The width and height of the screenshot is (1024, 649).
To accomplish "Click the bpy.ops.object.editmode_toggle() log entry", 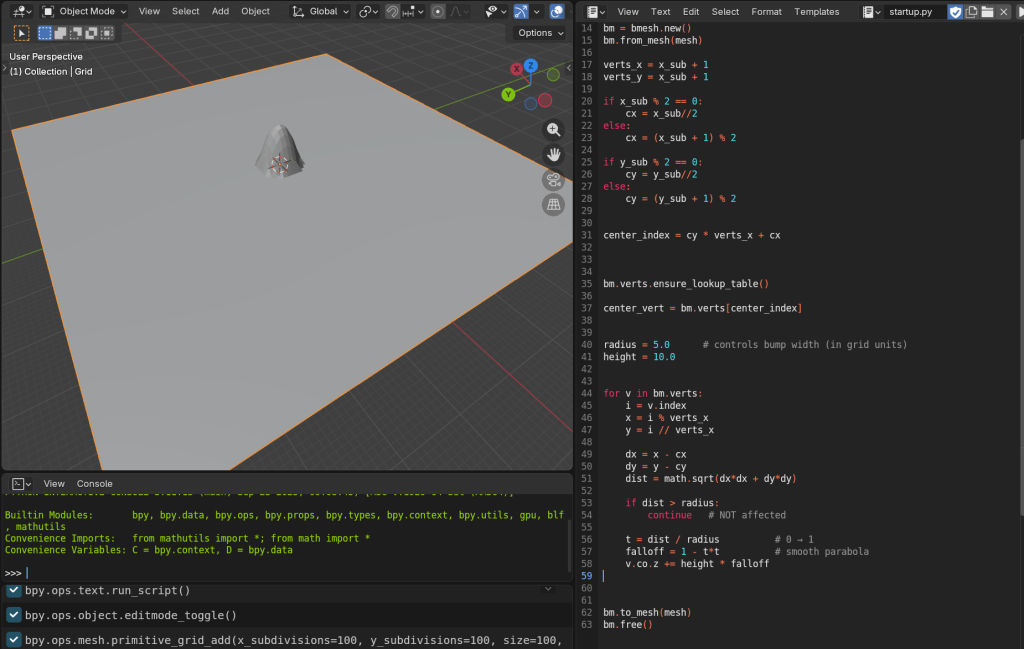I will click(x=130, y=615).
